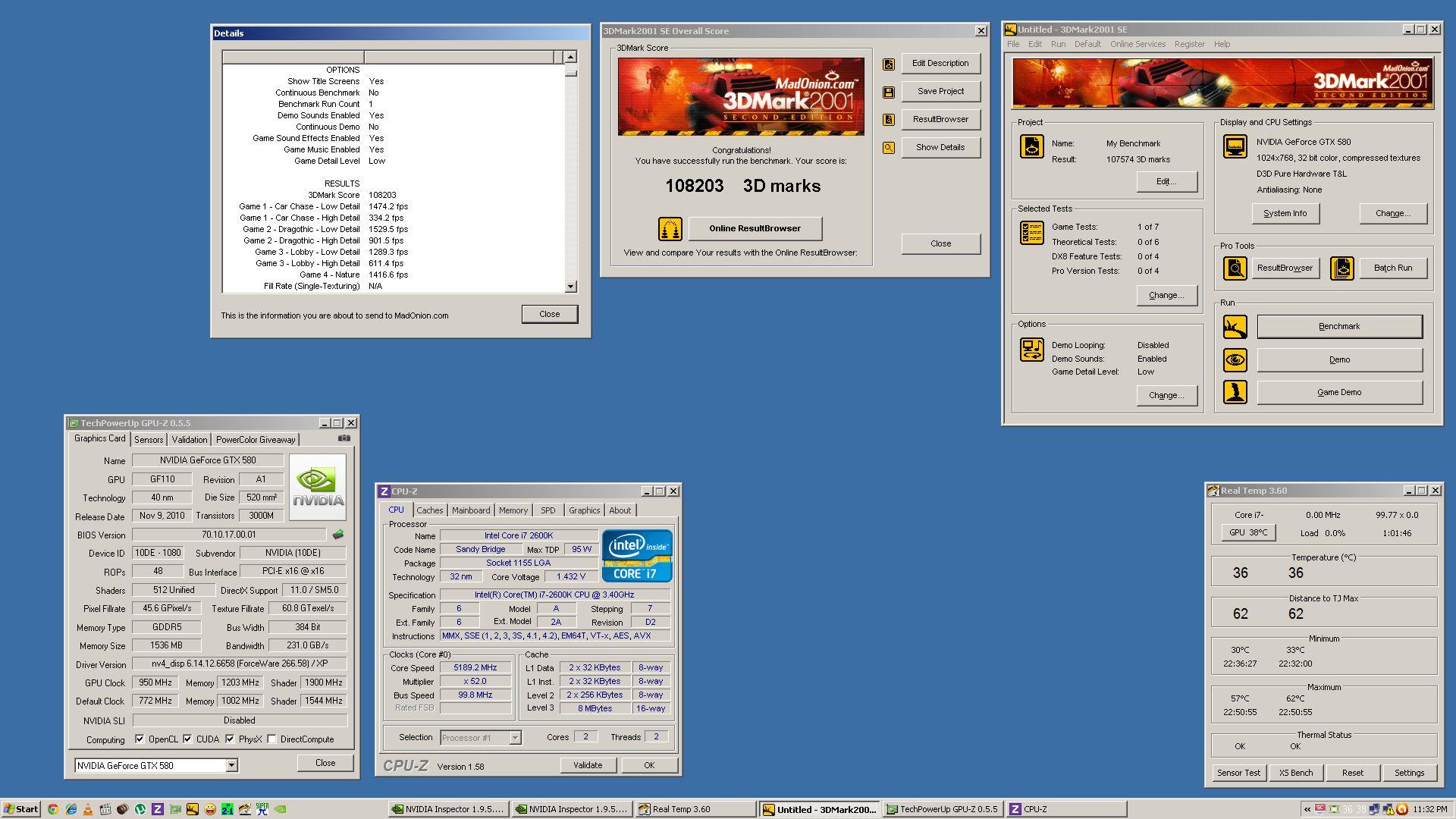Screen dimensions: 1456x819
Task: Open the SPD tab in CPU-Z
Action: pos(548,510)
